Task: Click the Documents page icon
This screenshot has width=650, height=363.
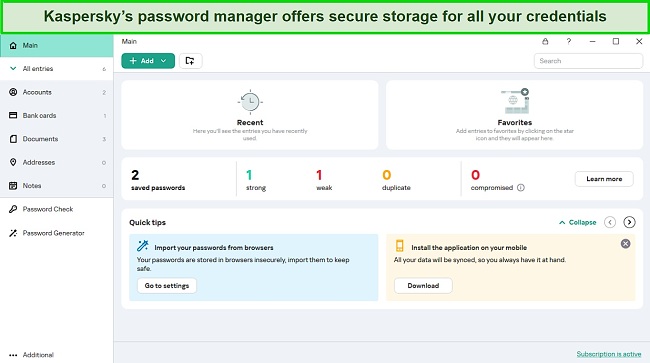Action: click(13, 139)
